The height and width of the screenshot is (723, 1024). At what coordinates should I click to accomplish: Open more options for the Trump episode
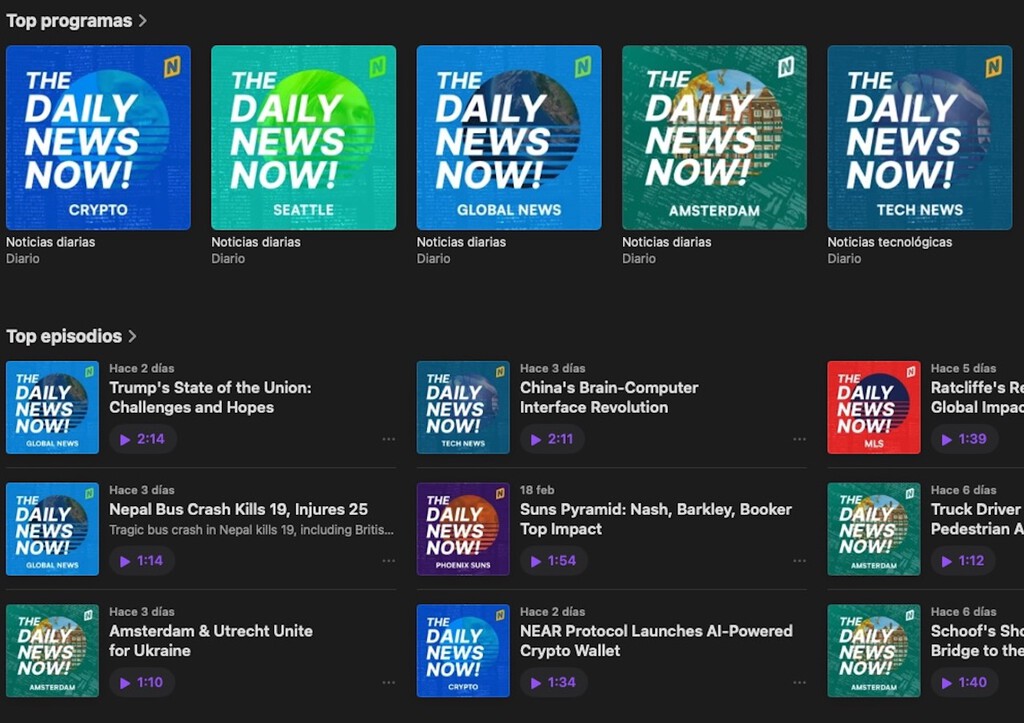(x=388, y=439)
